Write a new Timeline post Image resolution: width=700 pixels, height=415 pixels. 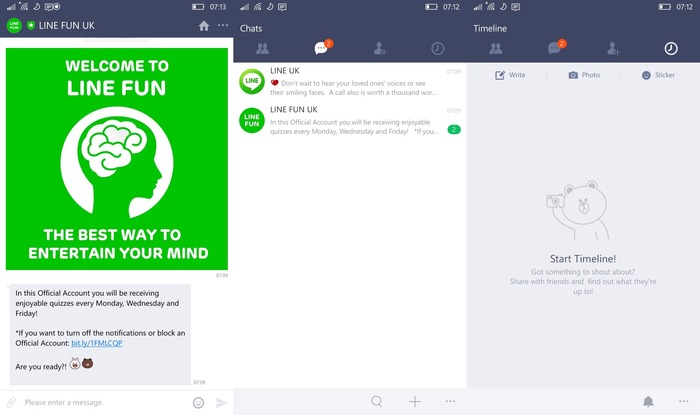tap(510, 75)
